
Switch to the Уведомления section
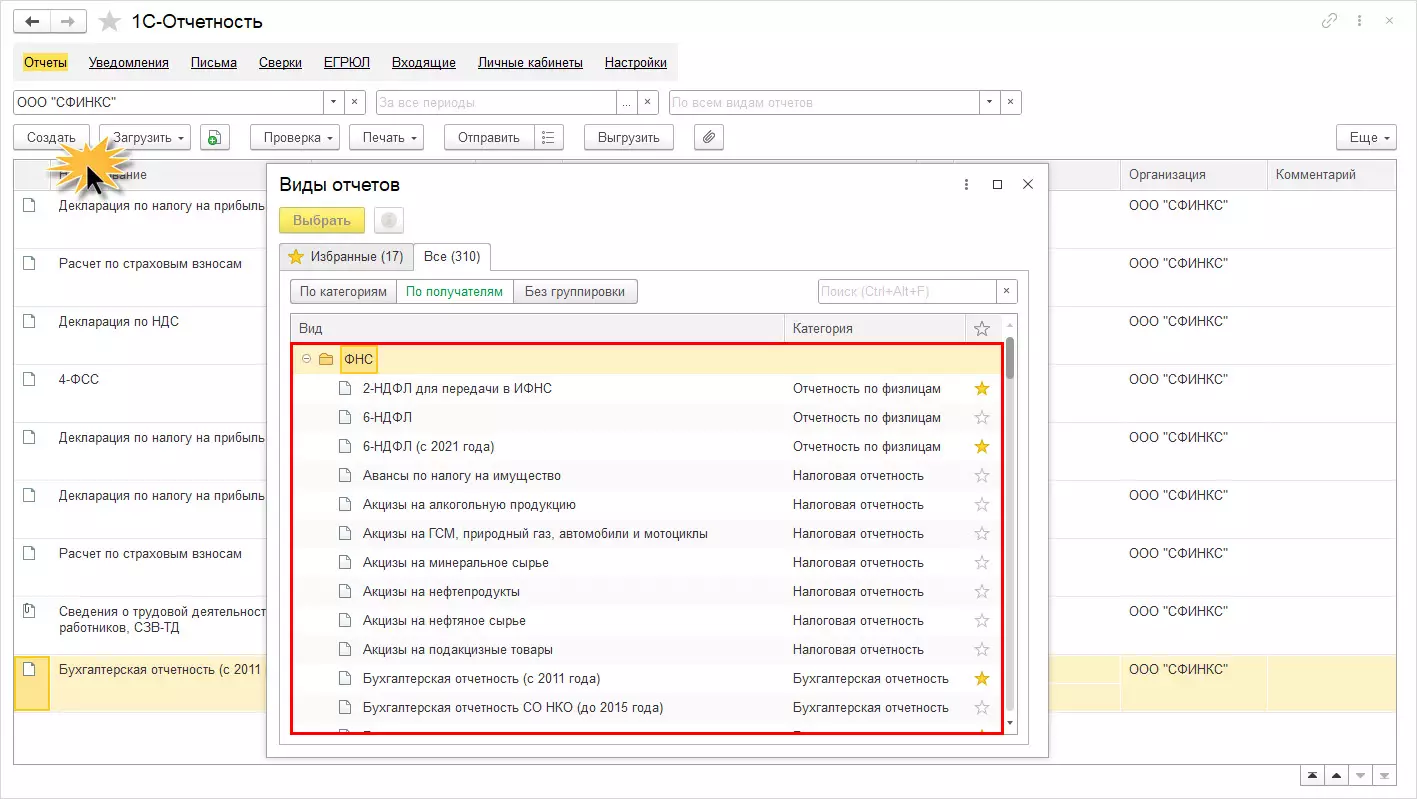tap(129, 62)
